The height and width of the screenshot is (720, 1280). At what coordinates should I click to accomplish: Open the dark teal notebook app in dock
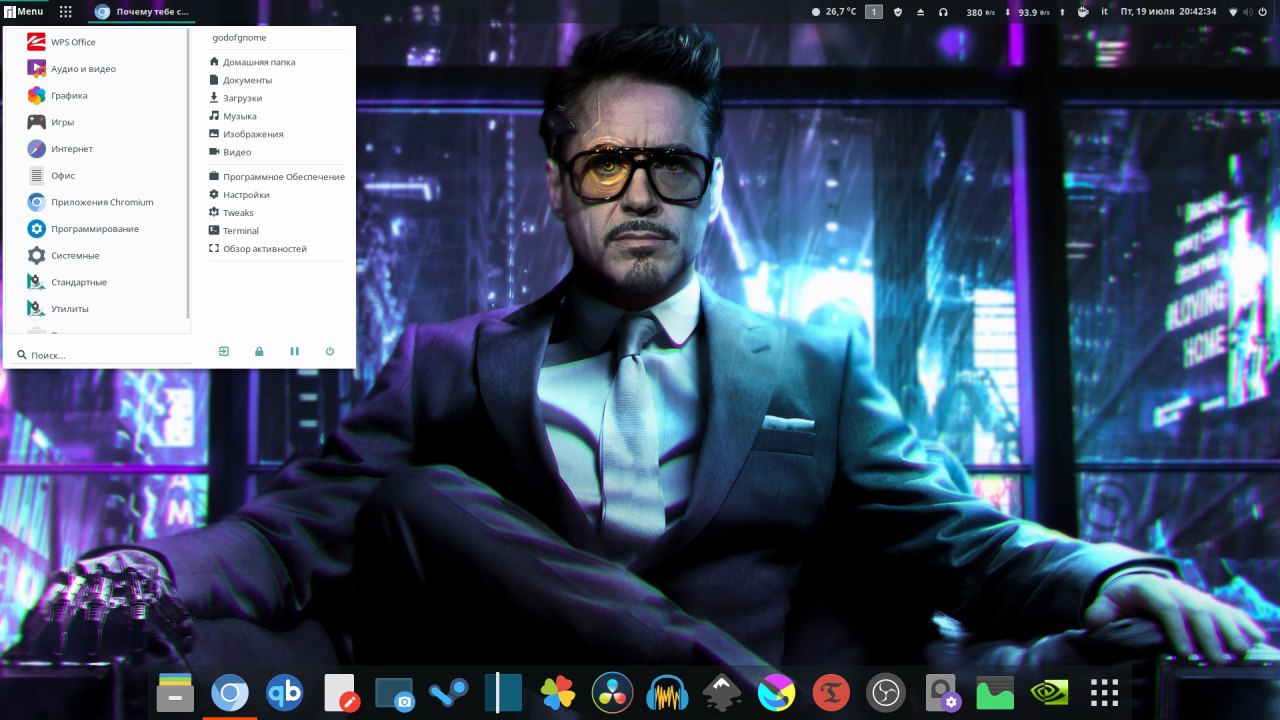tap(503, 692)
